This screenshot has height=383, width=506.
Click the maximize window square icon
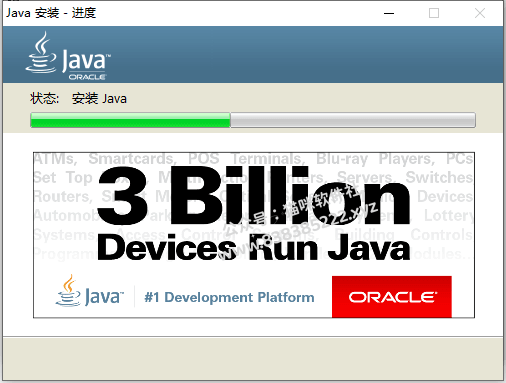pyautogui.click(x=434, y=13)
